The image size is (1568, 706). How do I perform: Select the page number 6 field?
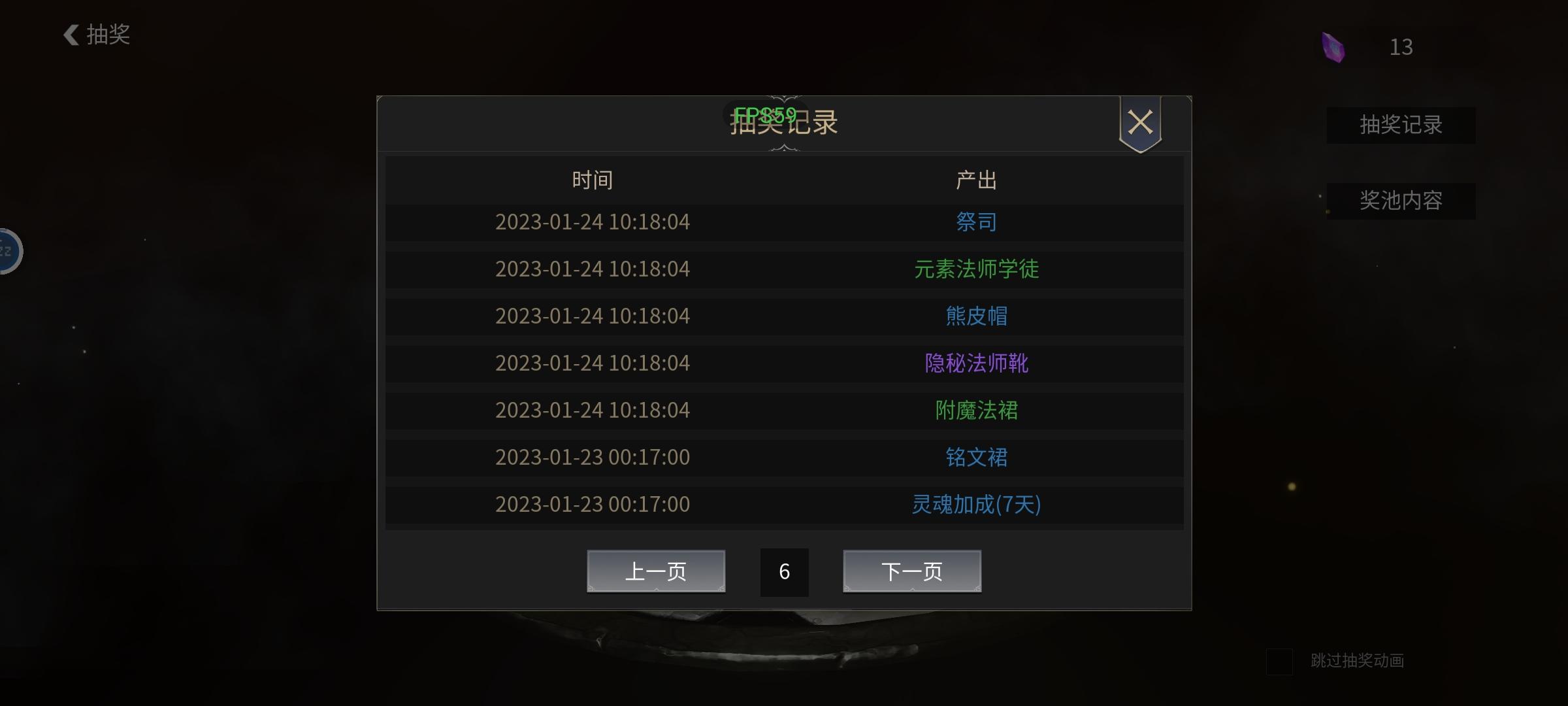click(784, 572)
